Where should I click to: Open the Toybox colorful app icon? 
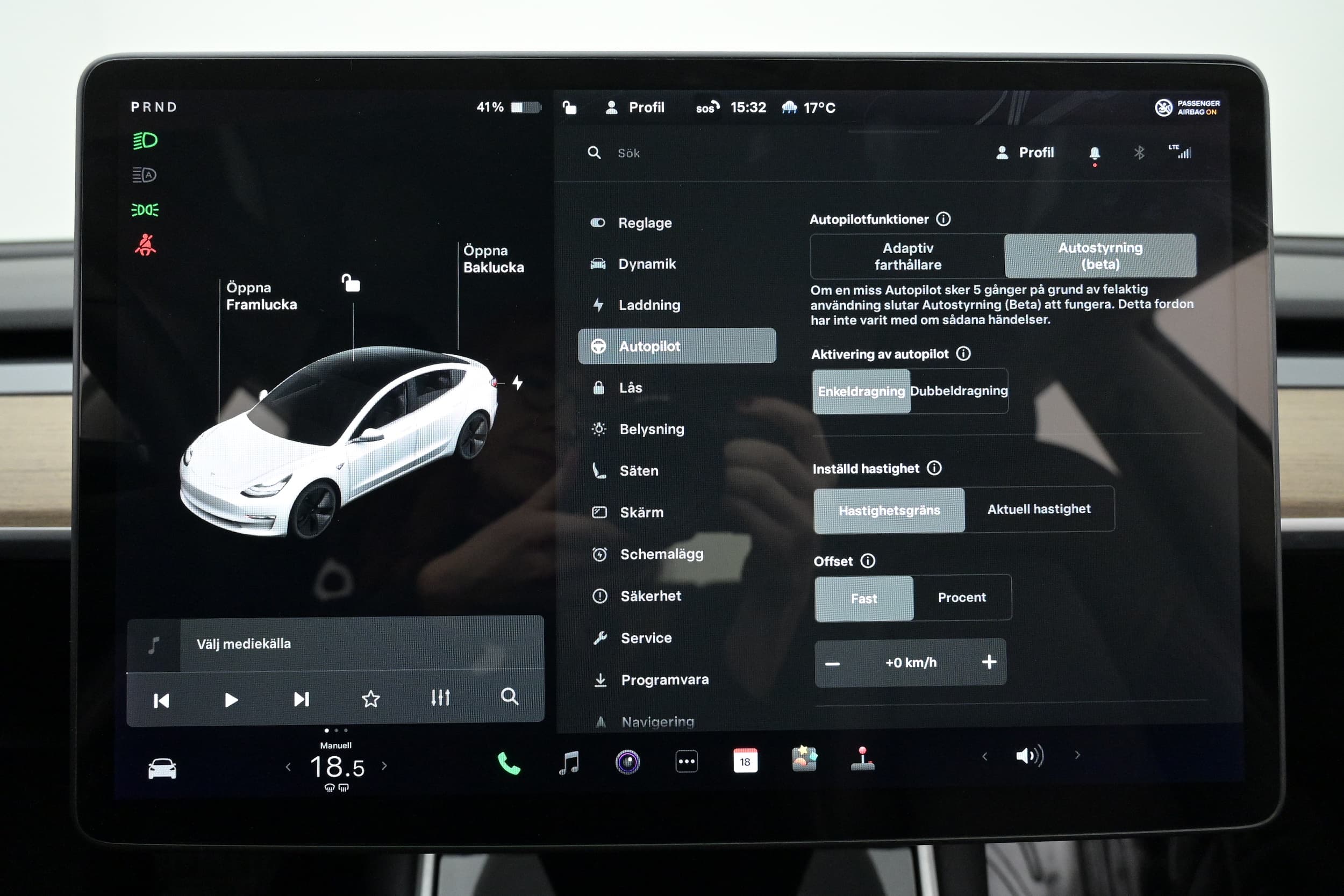coord(805,759)
